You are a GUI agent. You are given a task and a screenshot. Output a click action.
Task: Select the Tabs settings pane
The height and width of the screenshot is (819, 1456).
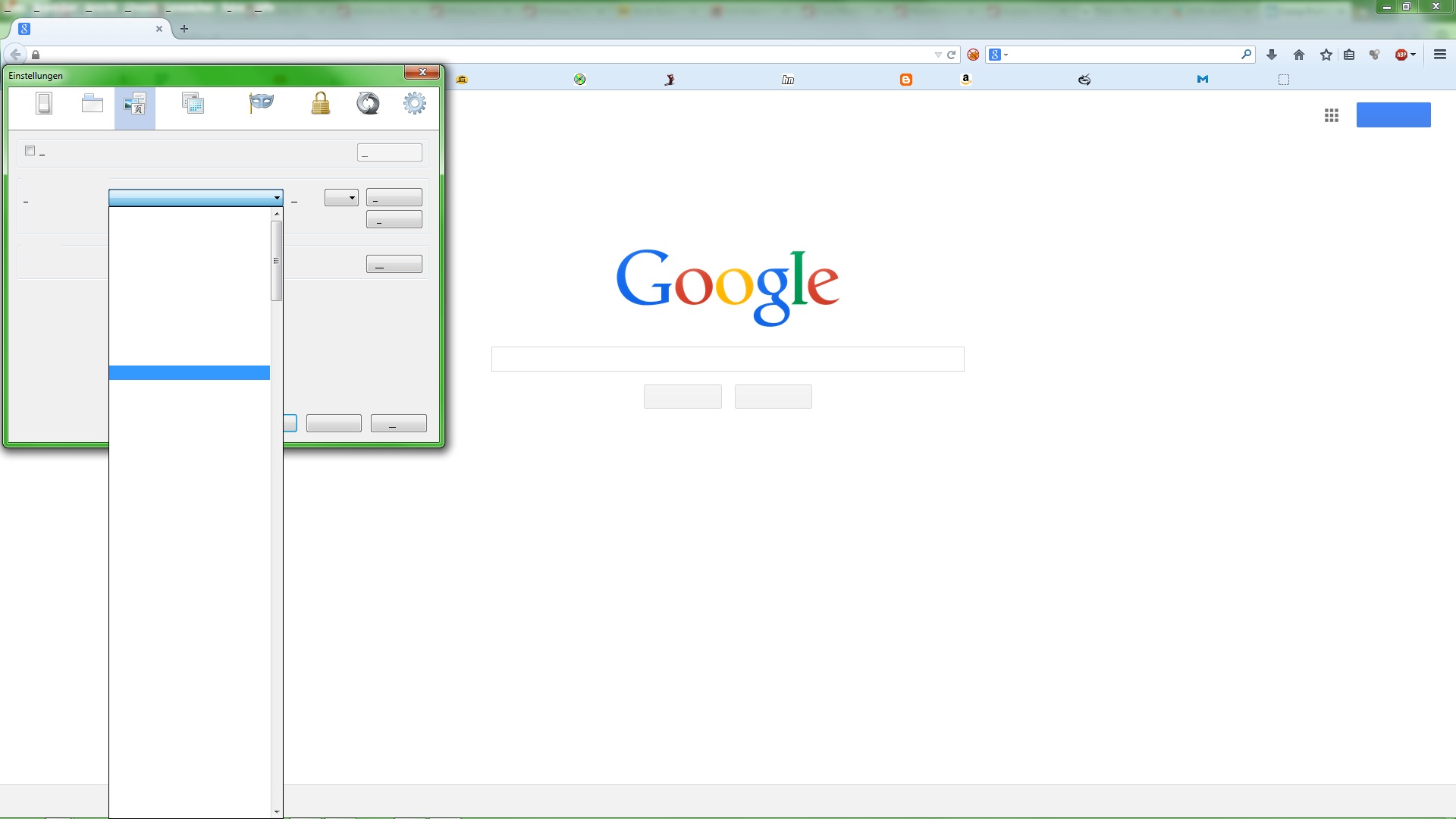tap(93, 103)
